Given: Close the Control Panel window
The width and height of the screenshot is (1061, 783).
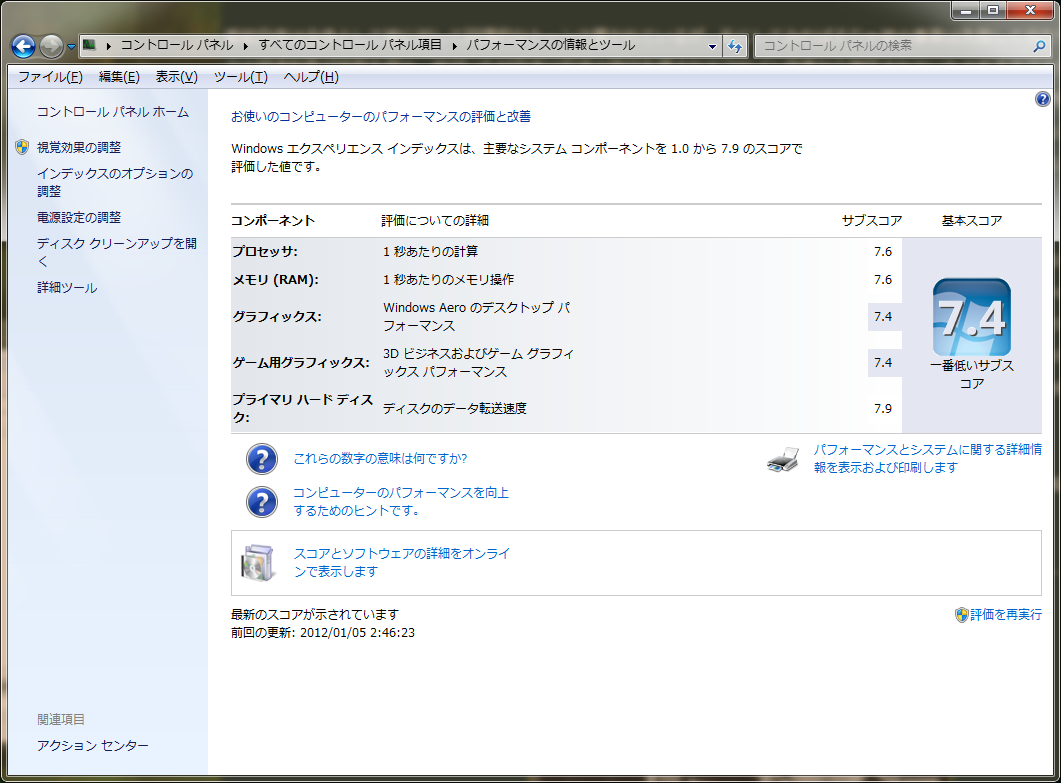Looking at the screenshot, I should pyautogui.click(x=1030, y=10).
